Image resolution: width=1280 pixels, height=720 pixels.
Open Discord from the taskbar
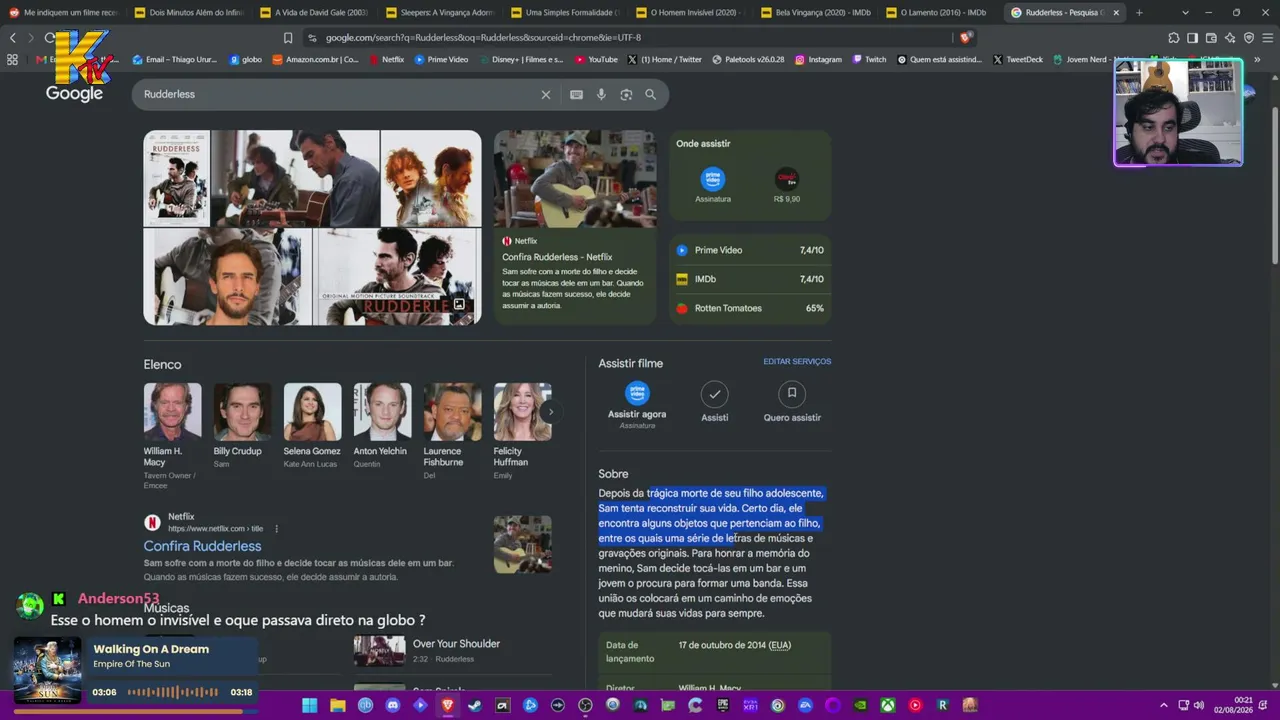[393, 705]
